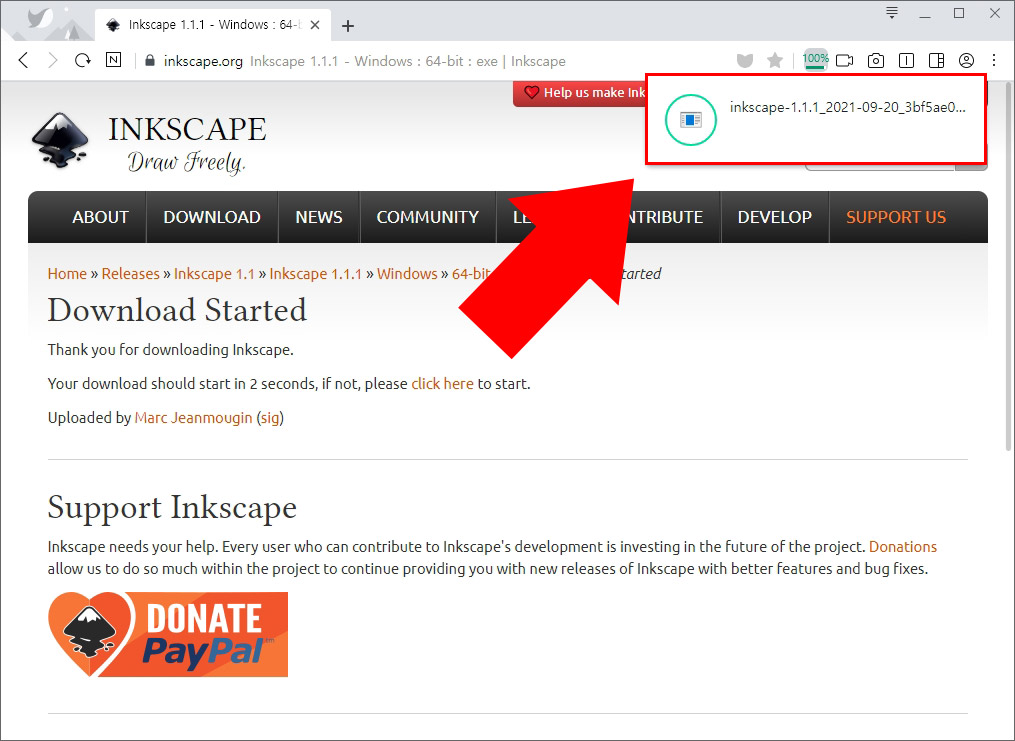The width and height of the screenshot is (1015, 741).
Task: Follow the Inkscape 1.1.1 breadcrumb link
Action: point(315,274)
